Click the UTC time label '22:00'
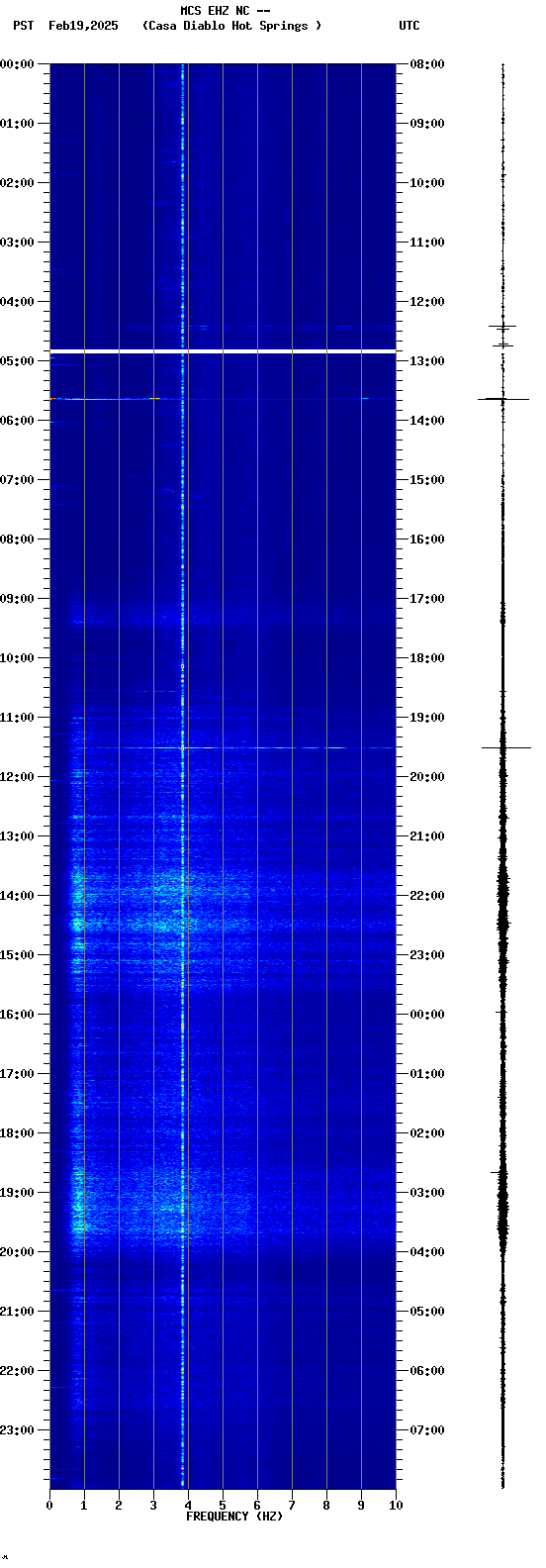The height and width of the screenshot is (1568, 546). click(x=427, y=896)
